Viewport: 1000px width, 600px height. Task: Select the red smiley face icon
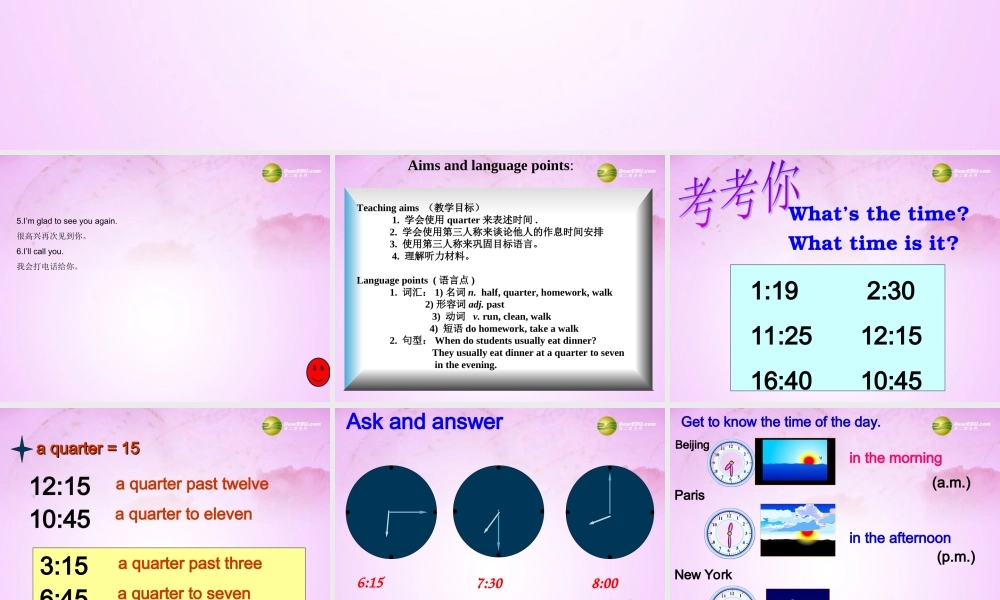[x=318, y=371]
